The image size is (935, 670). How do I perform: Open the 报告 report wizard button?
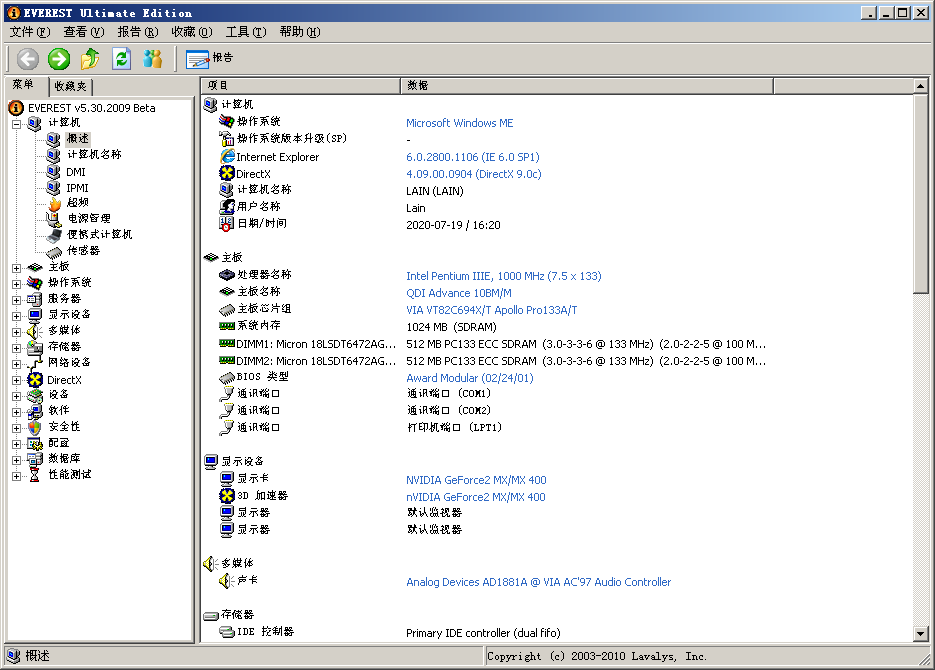209,58
